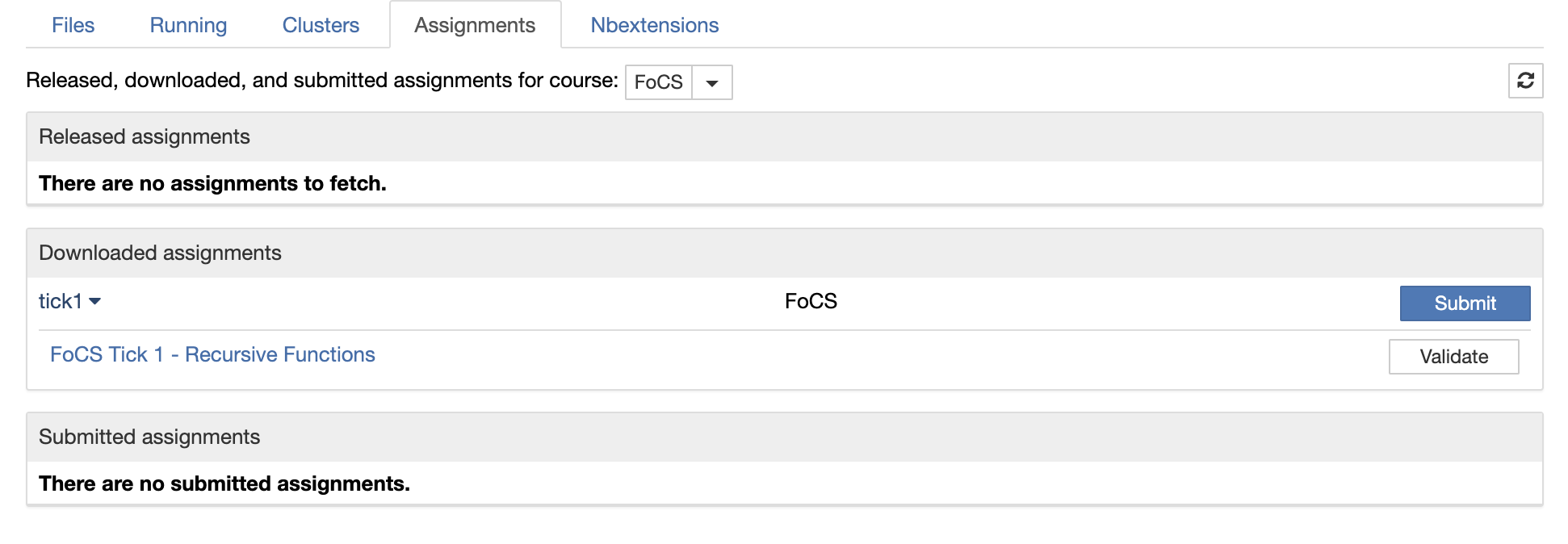This screenshot has width=1568, height=544.
Task: Select the Assignments tab
Action: tap(475, 25)
